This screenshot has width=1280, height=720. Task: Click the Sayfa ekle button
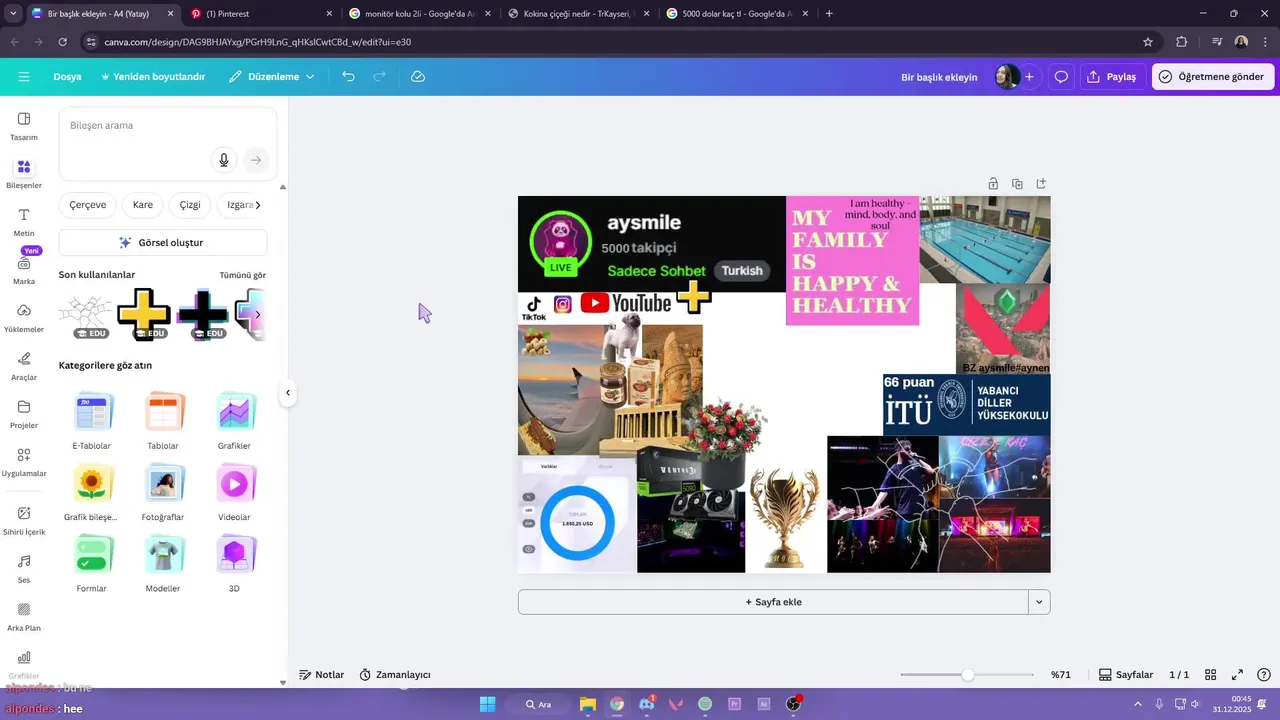[773, 602]
